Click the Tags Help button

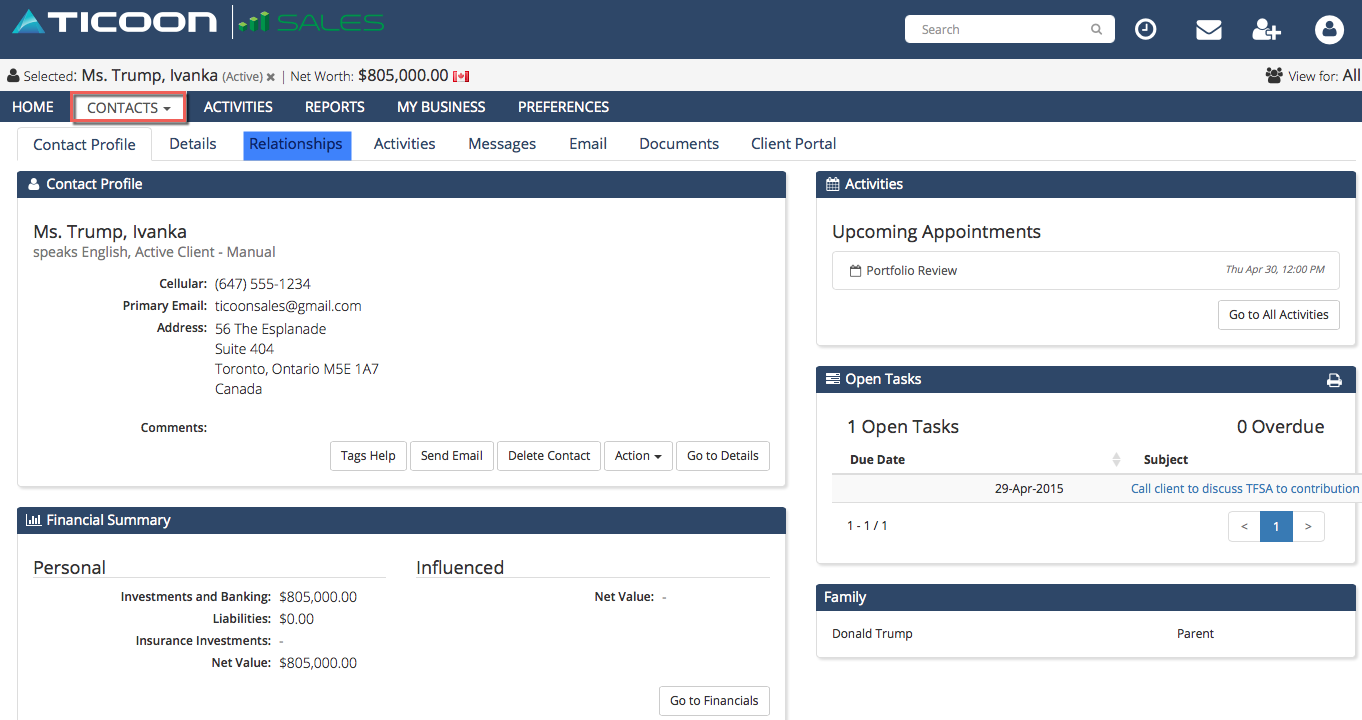368,456
